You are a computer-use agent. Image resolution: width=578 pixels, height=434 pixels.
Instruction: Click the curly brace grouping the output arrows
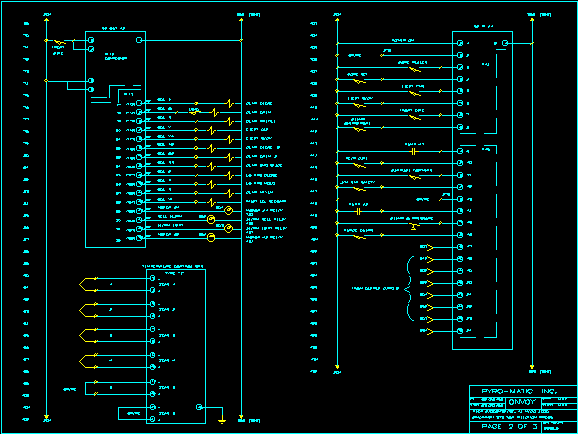[408, 289]
